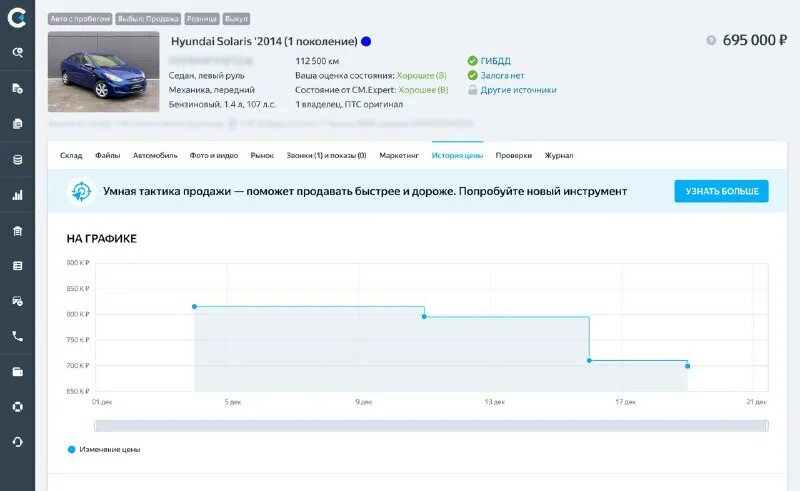Click the grey question icon beside the price
Image resolution: width=800 pixels, height=491 pixels.
click(711, 40)
